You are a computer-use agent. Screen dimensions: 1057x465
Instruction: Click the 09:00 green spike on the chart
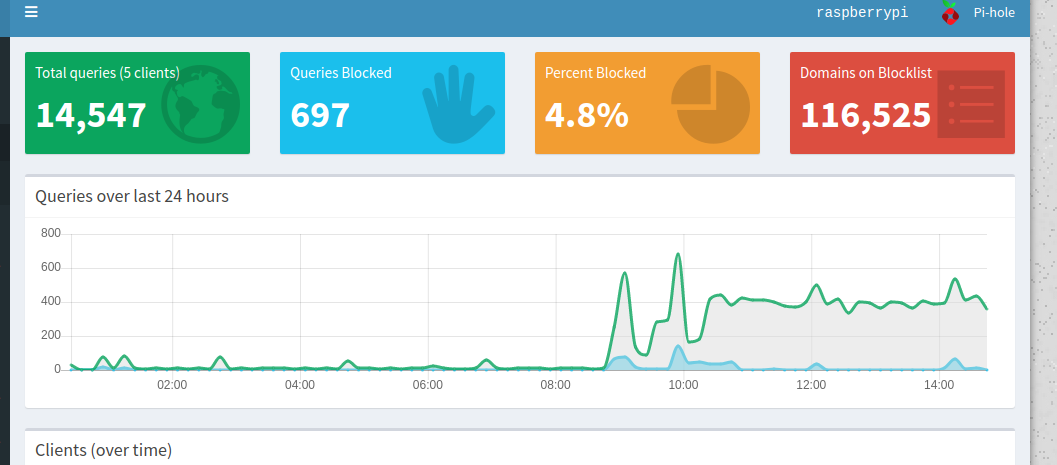point(624,273)
